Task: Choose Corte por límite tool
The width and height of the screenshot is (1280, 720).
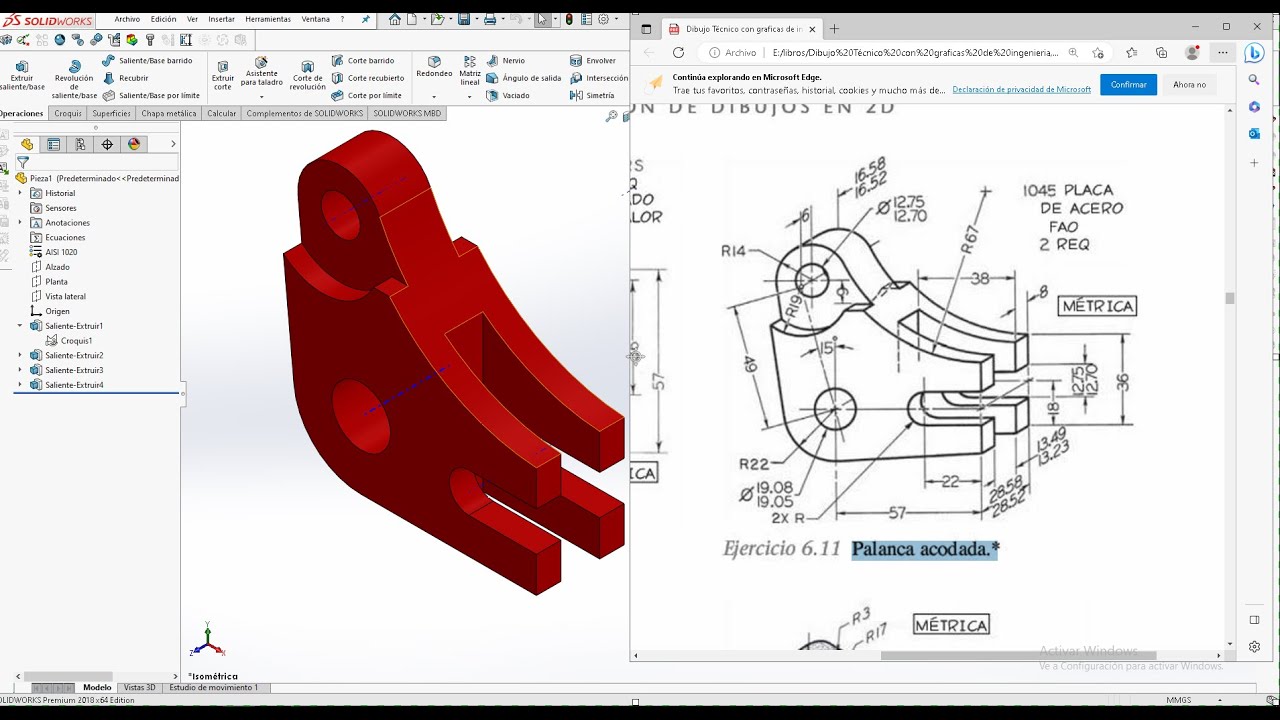Action: point(367,95)
